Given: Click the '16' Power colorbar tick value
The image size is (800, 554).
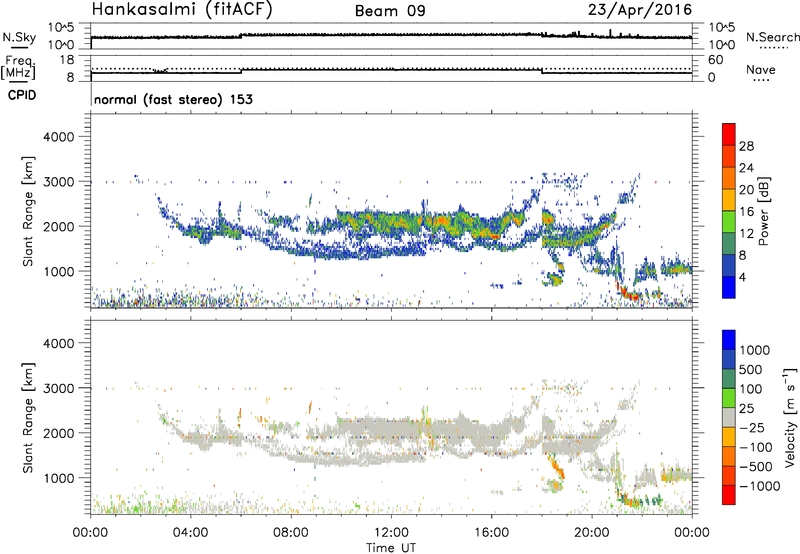Looking at the screenshot, I should [746, 212].
